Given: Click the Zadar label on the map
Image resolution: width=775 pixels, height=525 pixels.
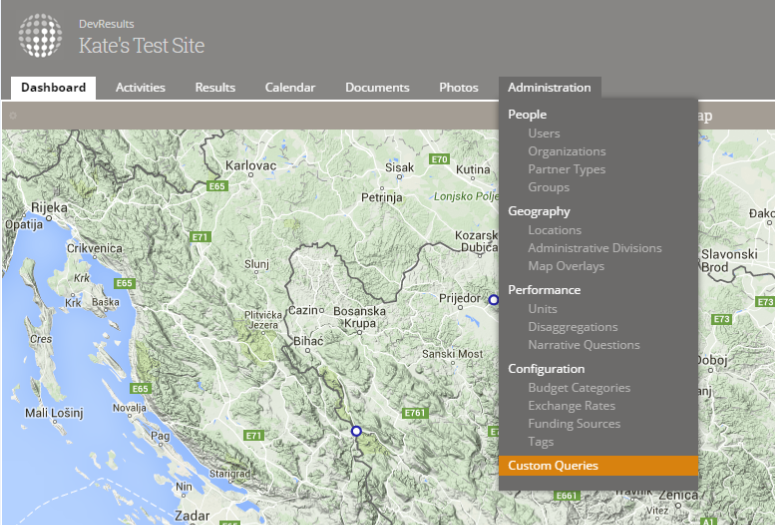Looking at the screenshot, I should (x=192, y=516).
